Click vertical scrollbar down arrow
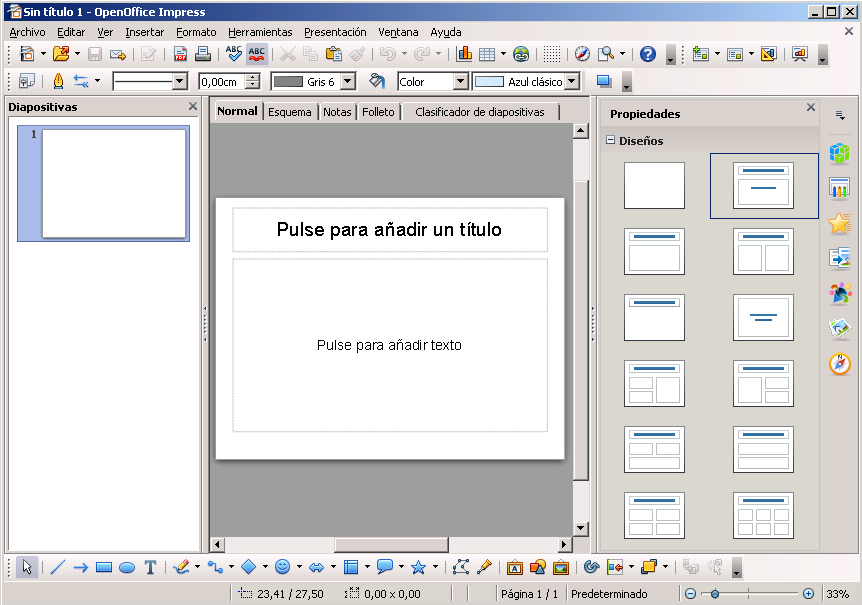Screen dimensions: 862x605 point(581,528)
